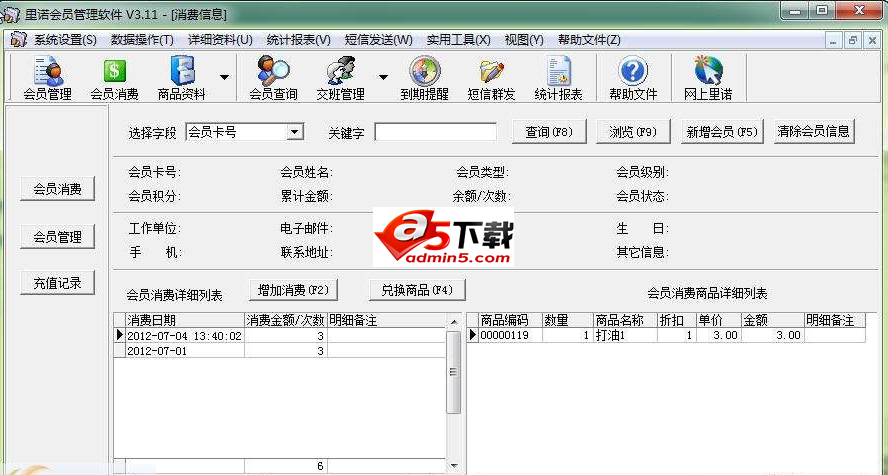Open 帮助文件 help icon
Screen dimensions: 888x475
(x=633, y=78)
